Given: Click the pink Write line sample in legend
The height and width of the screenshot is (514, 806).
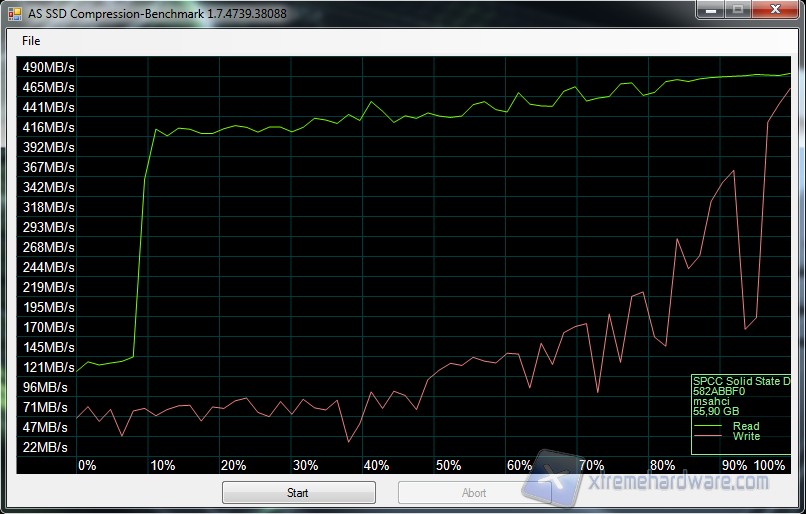Looking at the screenshot, I should pos(710,437).
